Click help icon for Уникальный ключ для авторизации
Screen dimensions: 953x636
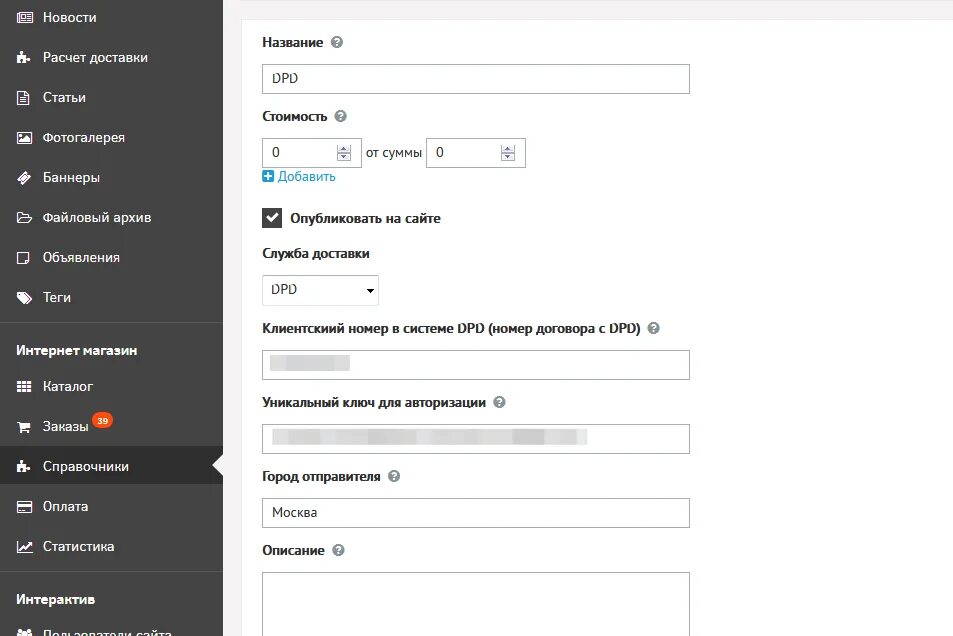pyautogui.click(x=499, y=403)
